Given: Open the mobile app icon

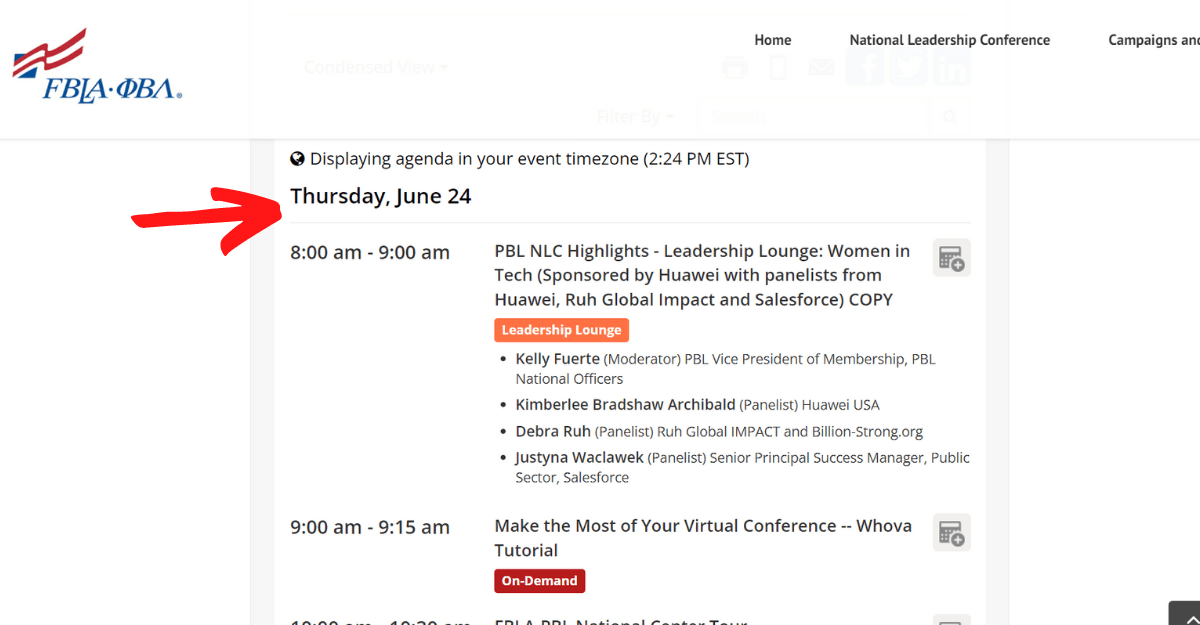Looking at the screenshot, I should tap(778, 67).
